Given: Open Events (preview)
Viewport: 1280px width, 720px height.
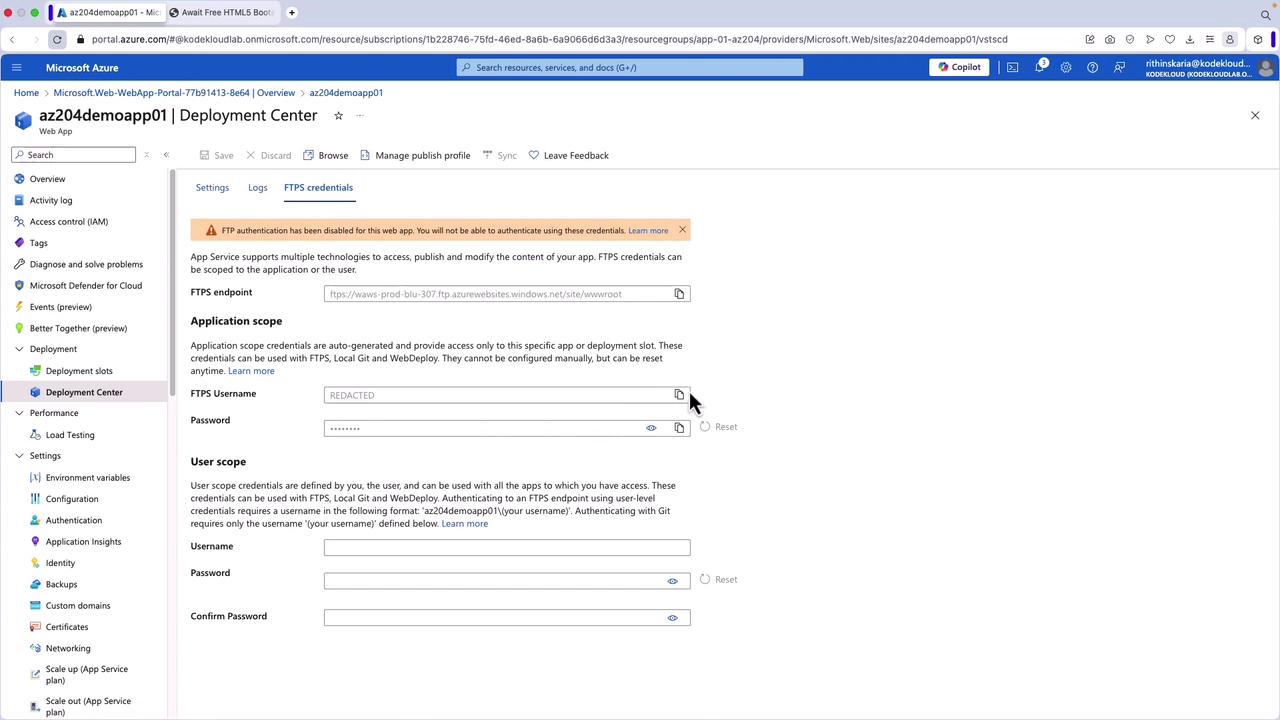Looking at the screenshot, I should point(60,307).
